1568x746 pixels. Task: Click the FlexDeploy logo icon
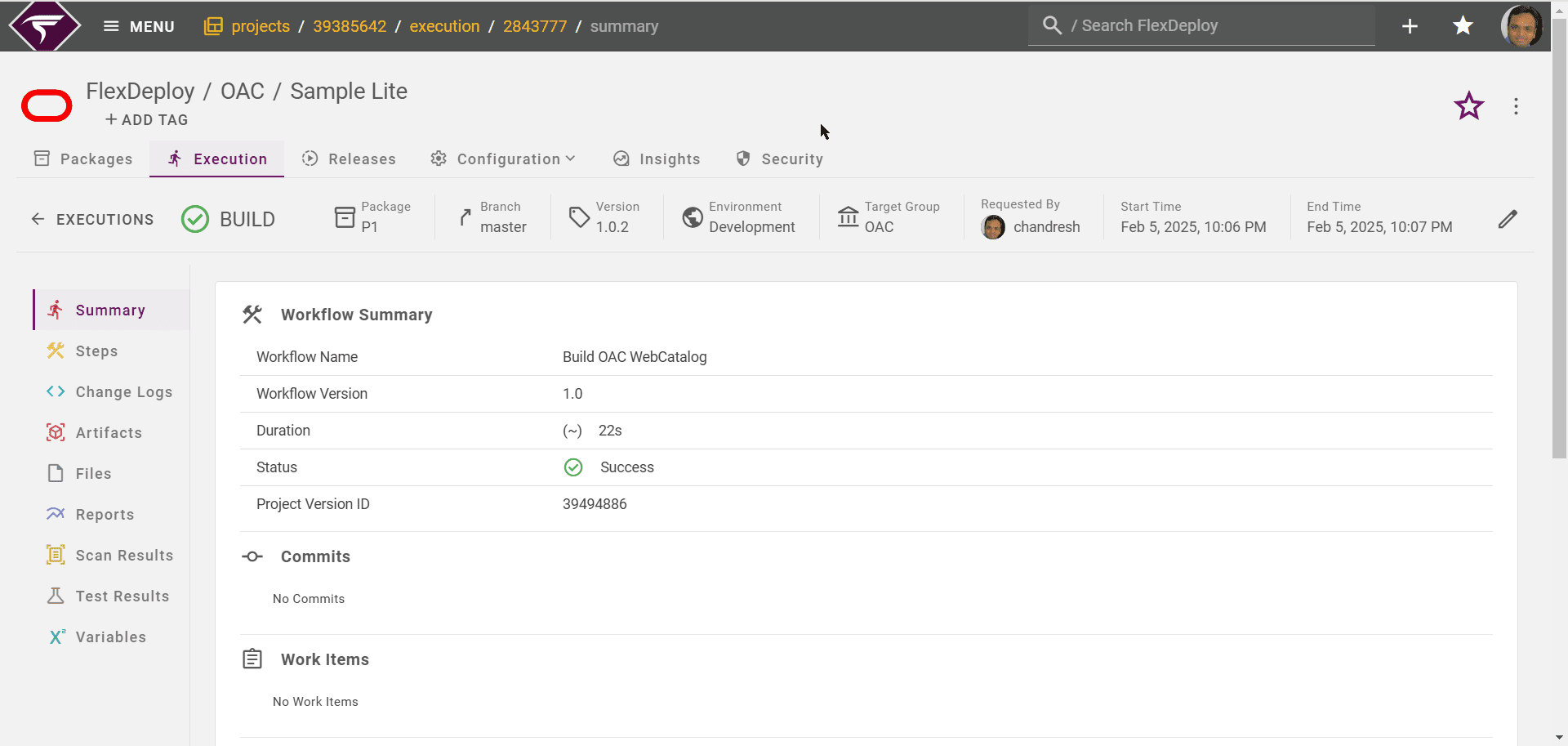click(45, 25)
